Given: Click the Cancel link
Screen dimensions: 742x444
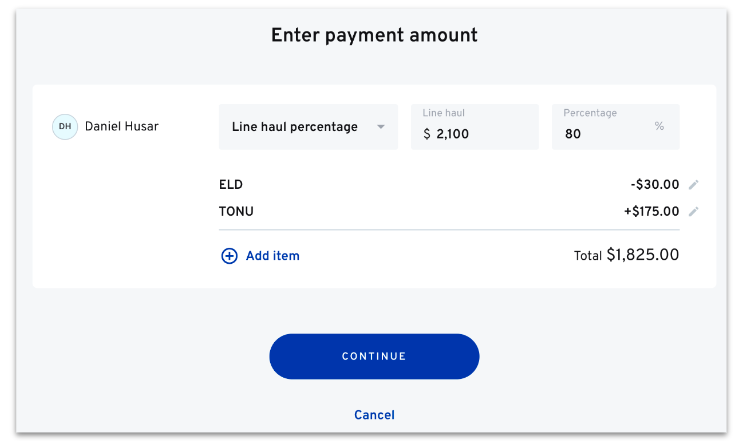Looking at the screenshot, I should coord(374,415).
